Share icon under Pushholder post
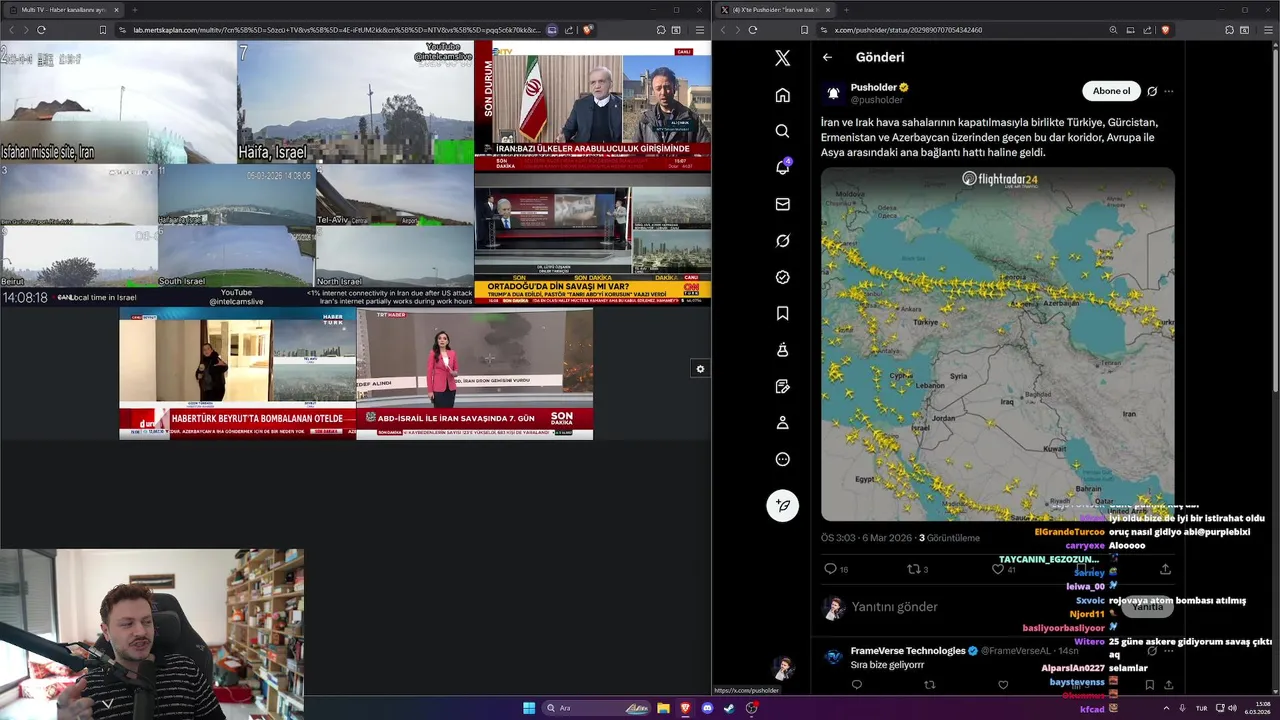Image resolution: width=1280 pixels, height=720 pixels. click(1165, 569)
